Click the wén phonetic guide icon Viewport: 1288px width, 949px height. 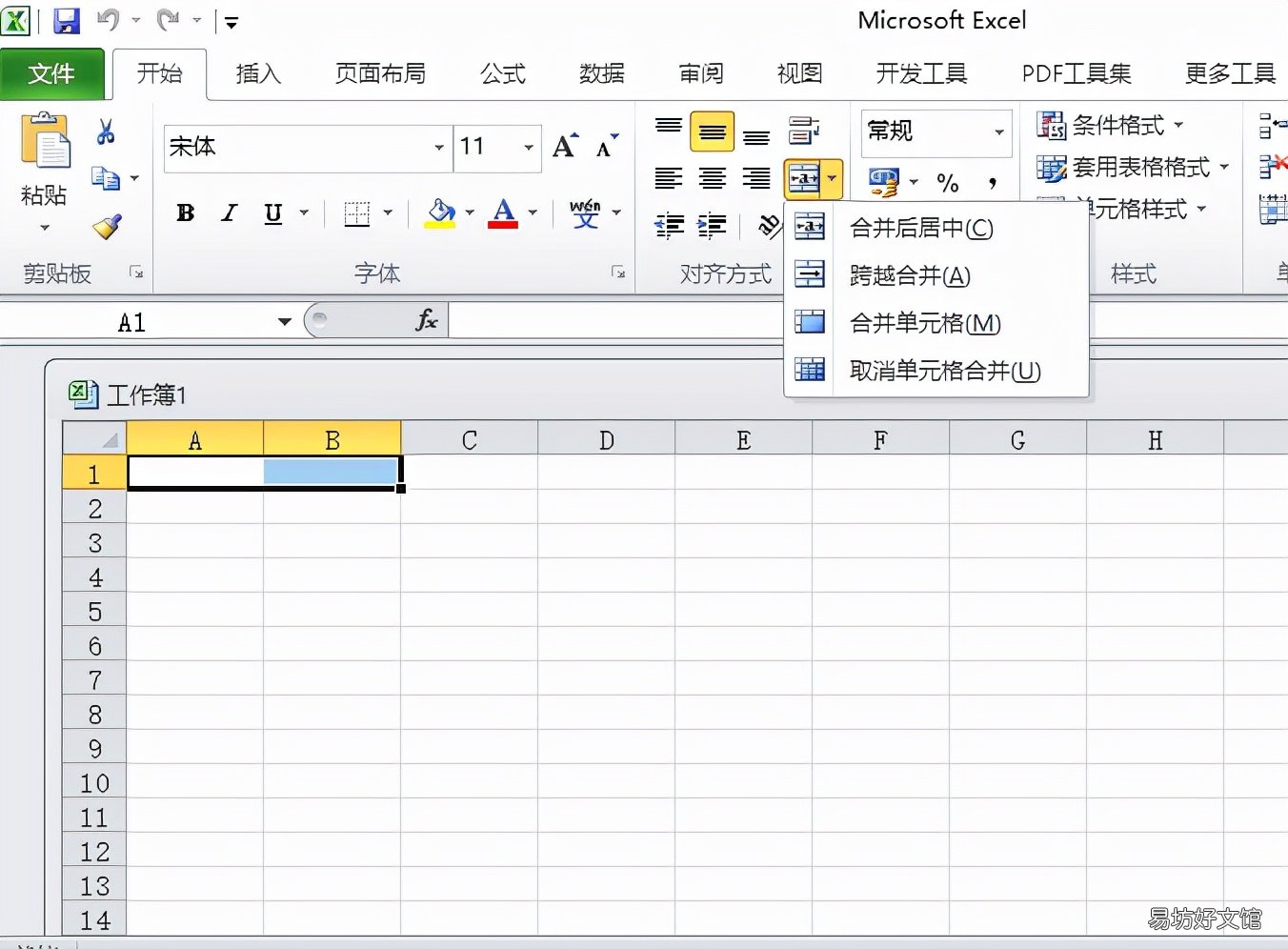pos(585,213)
